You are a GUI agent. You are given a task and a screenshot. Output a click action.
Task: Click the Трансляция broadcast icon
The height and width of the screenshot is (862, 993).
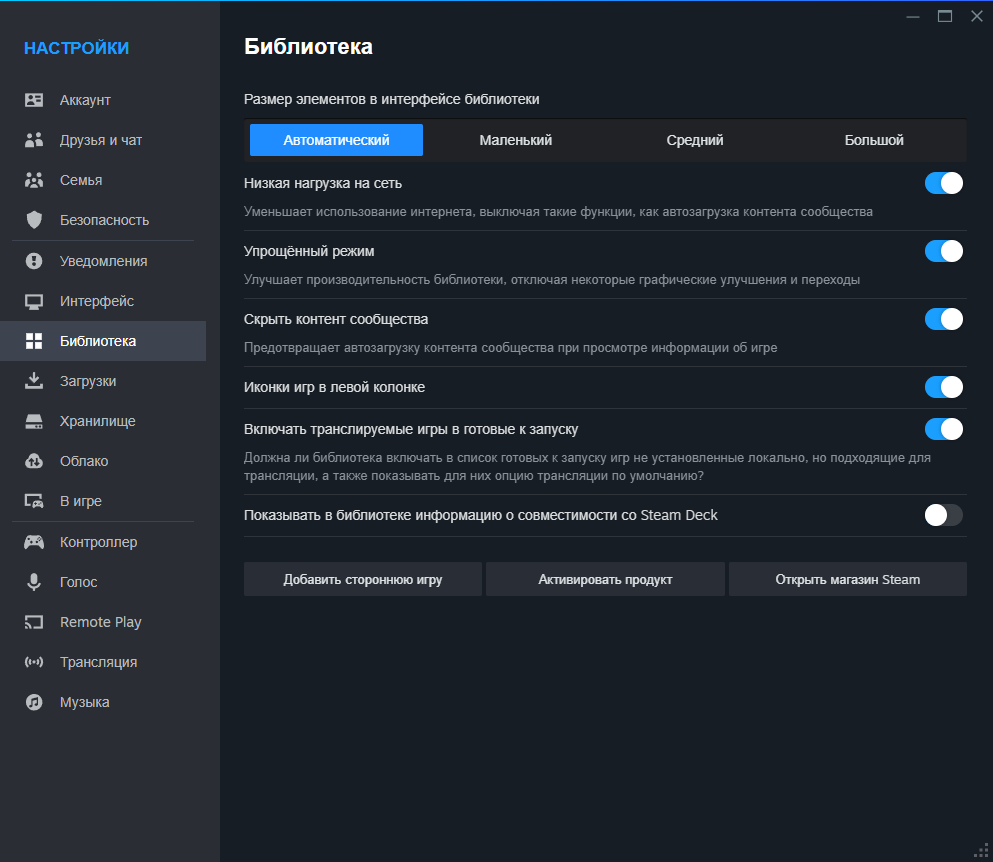[34, 662]
